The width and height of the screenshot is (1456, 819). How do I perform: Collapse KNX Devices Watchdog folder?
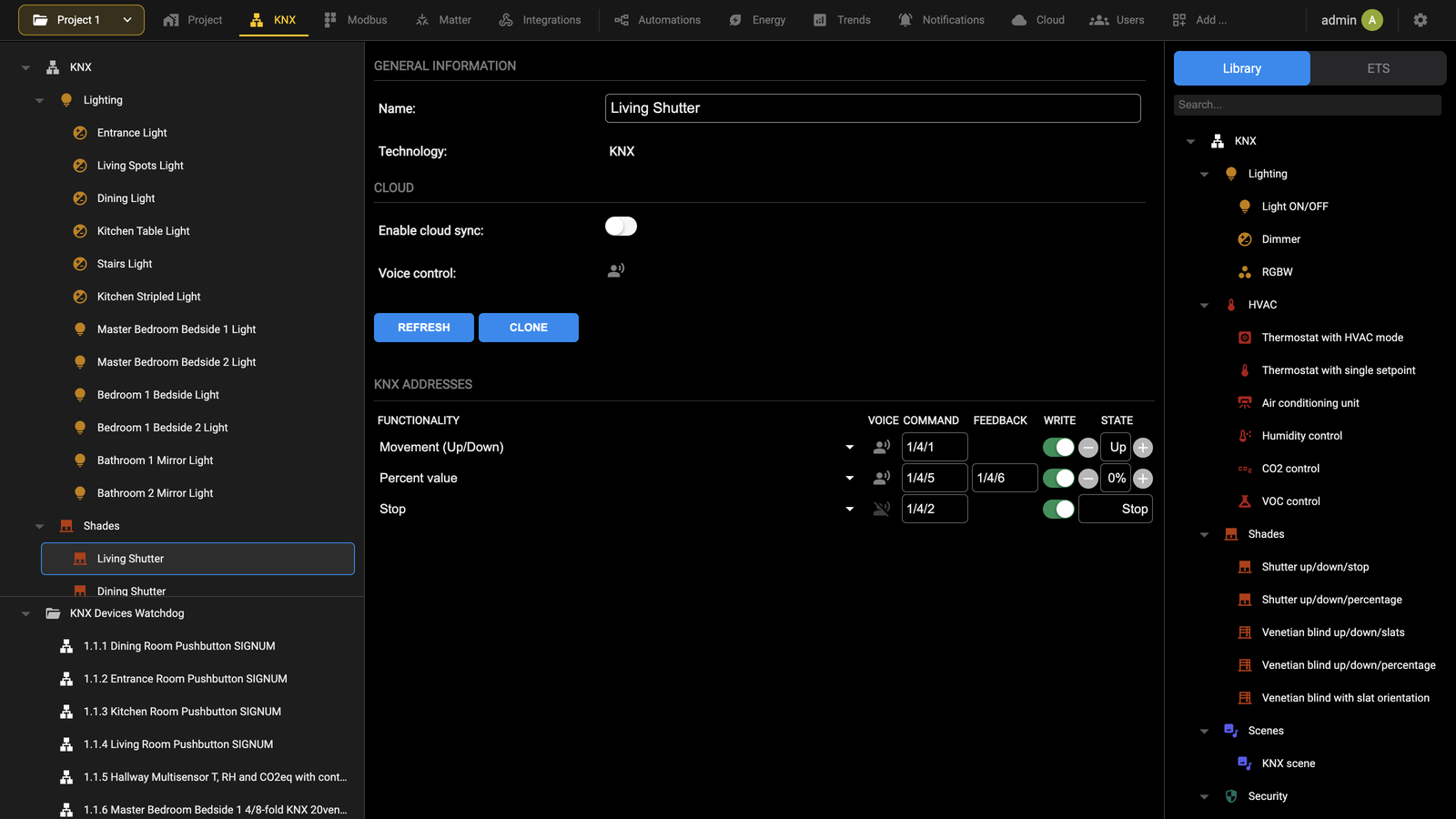click(25, 613)
